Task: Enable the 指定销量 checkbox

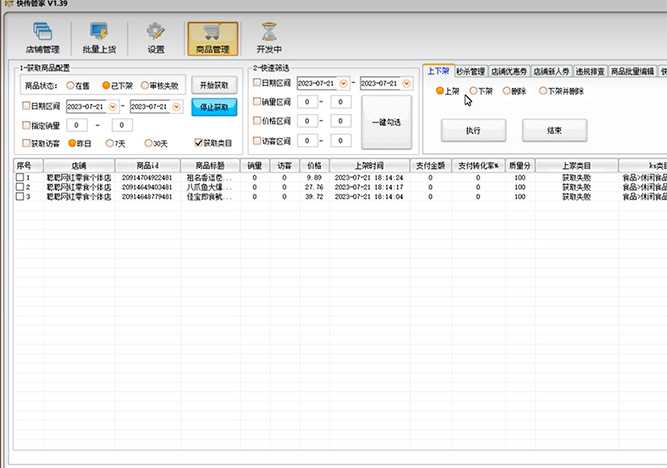Action: (26, 125)
